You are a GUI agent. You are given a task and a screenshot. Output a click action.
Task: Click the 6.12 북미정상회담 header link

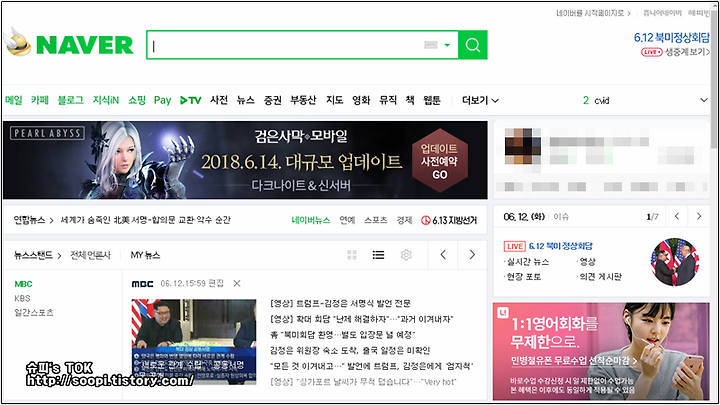(x=672, y=38)
